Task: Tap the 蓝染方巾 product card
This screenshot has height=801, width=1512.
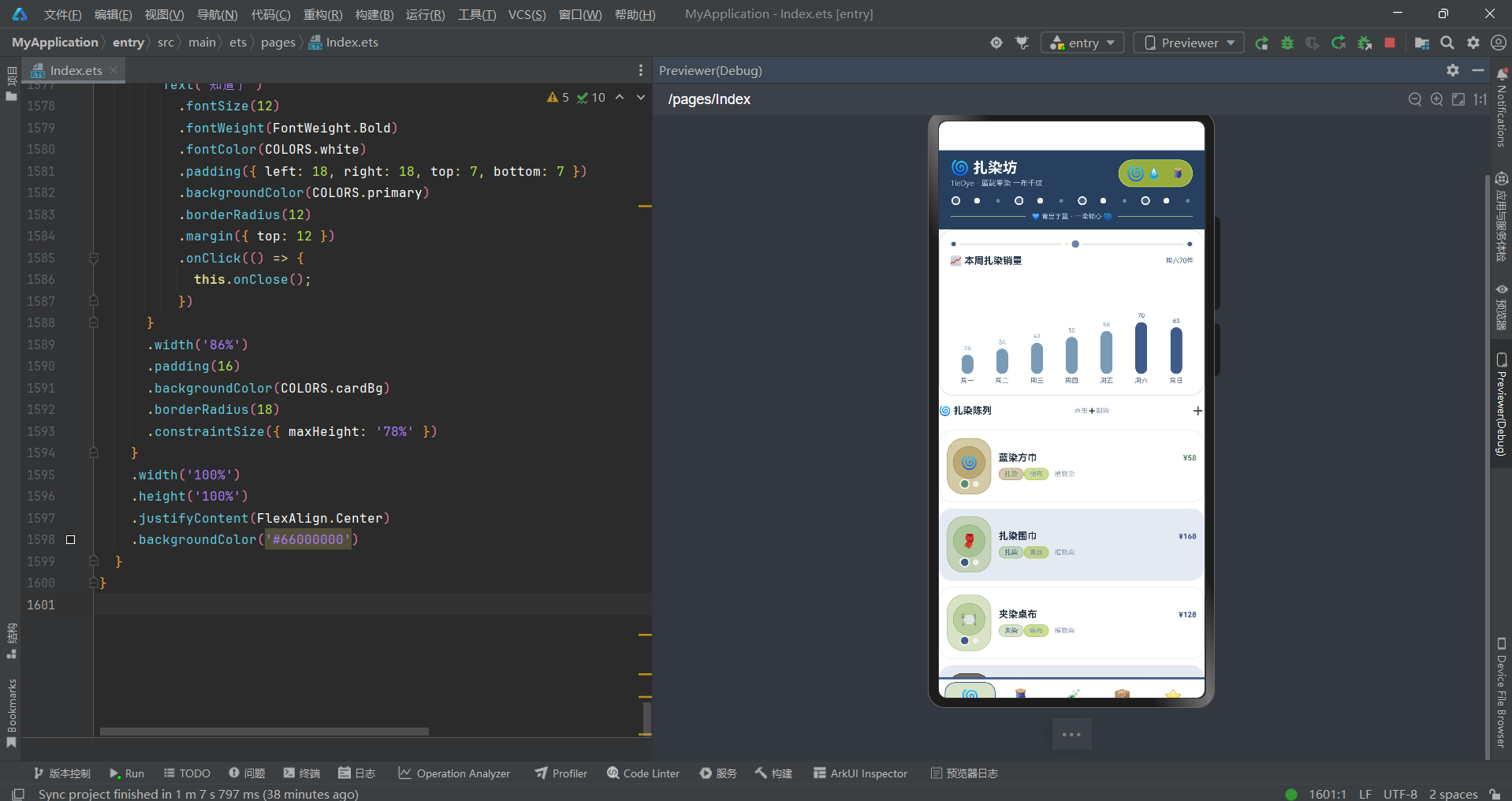Action: point(1071,466)
